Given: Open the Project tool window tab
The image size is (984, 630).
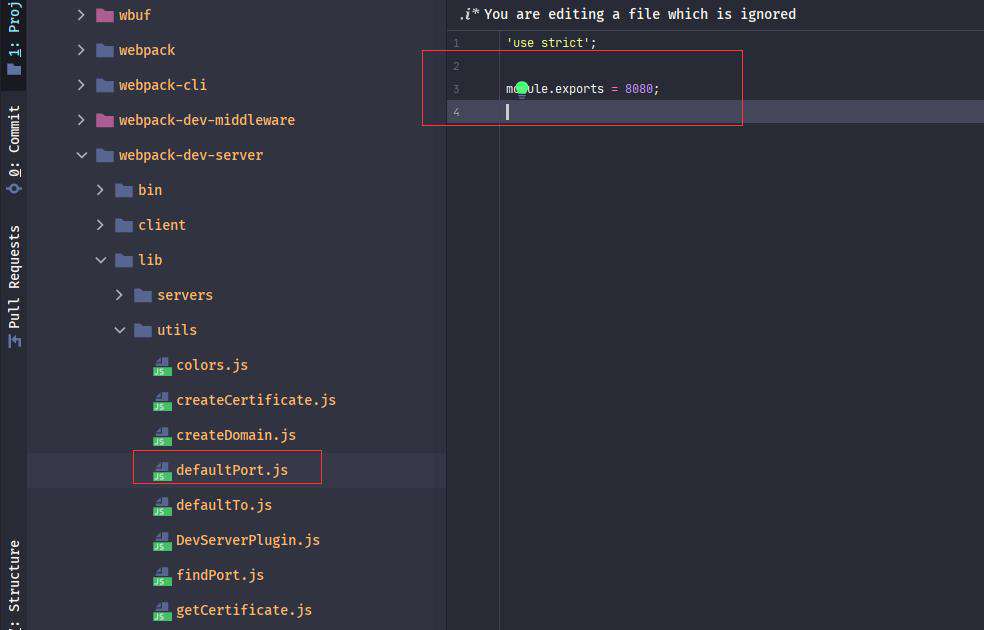Looking at the screenshot, I should coord(14,38).
